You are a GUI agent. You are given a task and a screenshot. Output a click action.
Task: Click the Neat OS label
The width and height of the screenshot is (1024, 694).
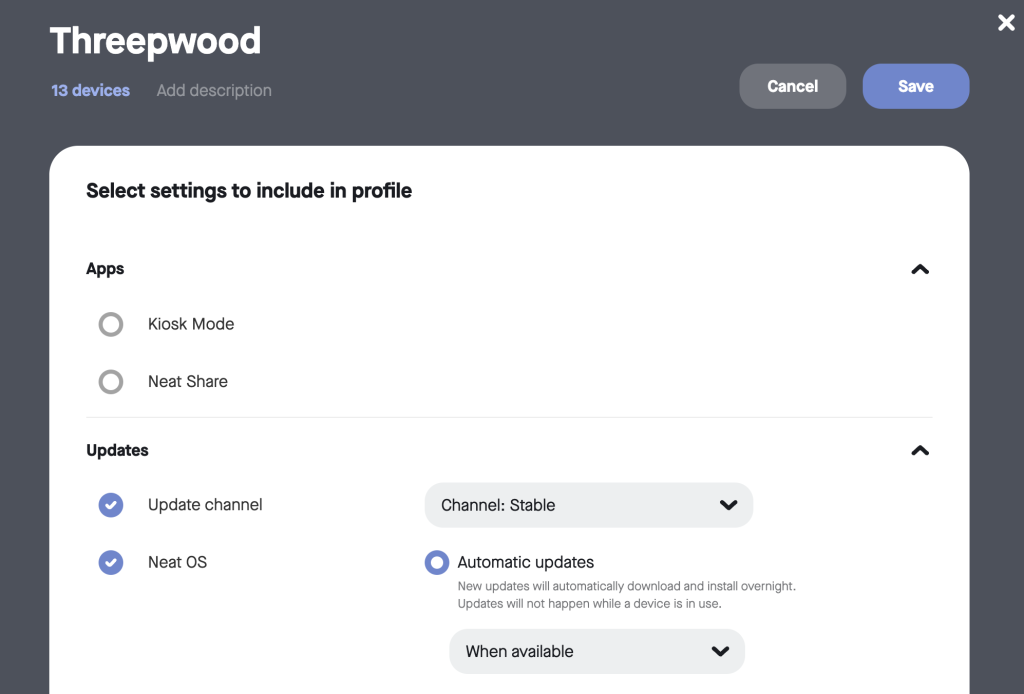[x=177, y=562]
